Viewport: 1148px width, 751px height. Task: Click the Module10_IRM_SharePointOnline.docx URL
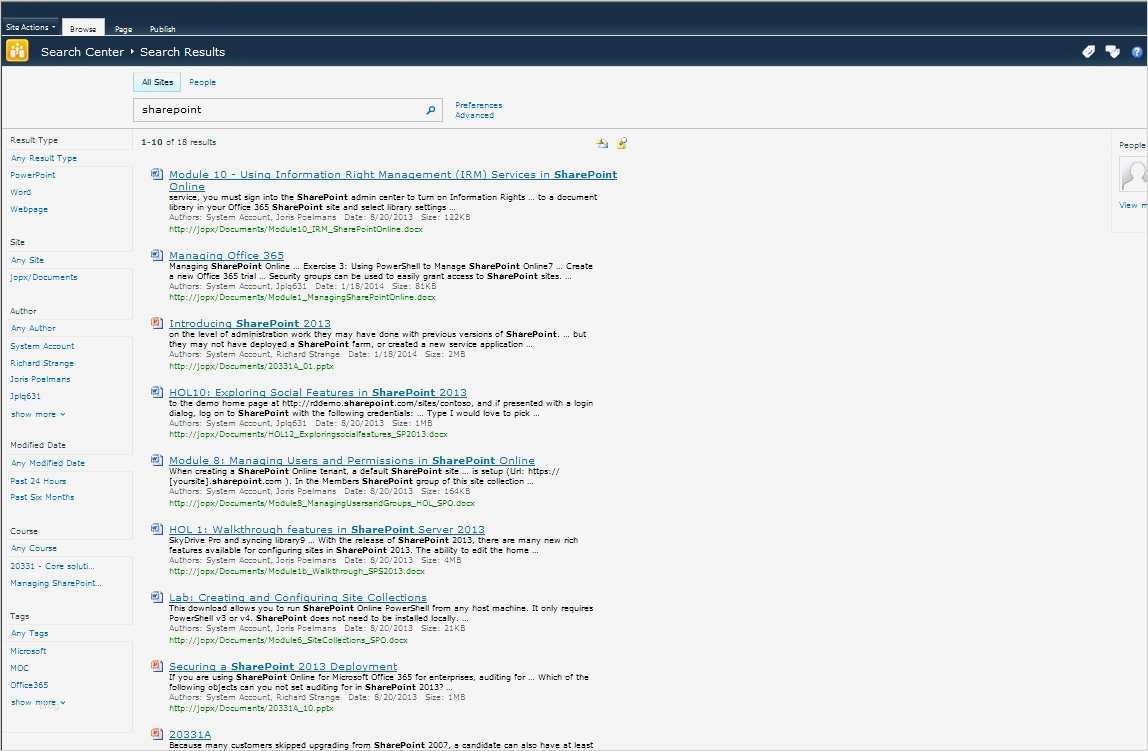(x=296, y=229)
